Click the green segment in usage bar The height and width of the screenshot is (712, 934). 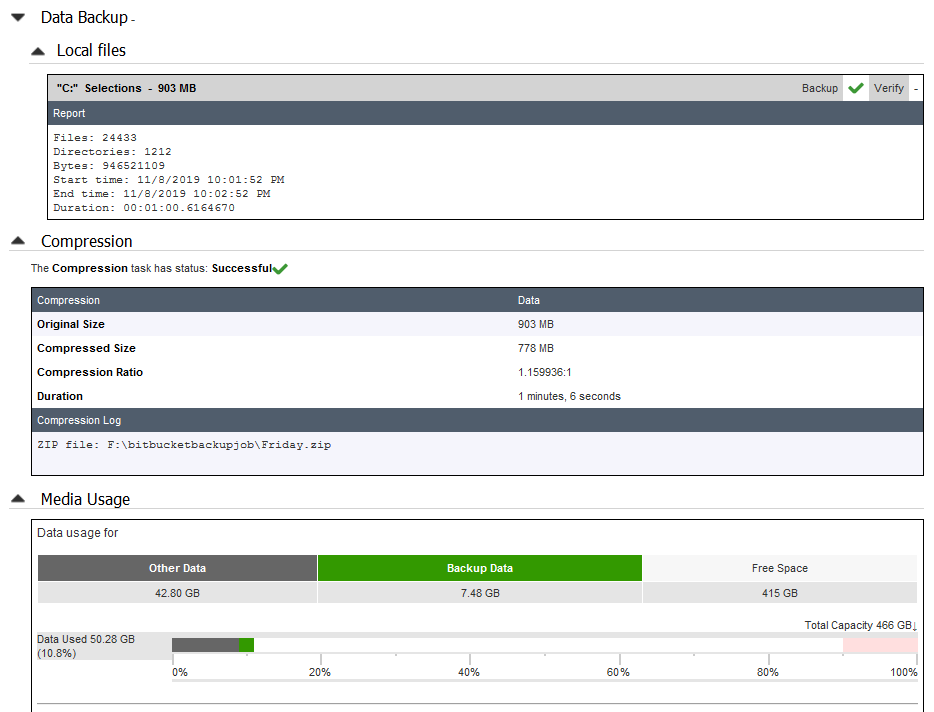(247, 645)
